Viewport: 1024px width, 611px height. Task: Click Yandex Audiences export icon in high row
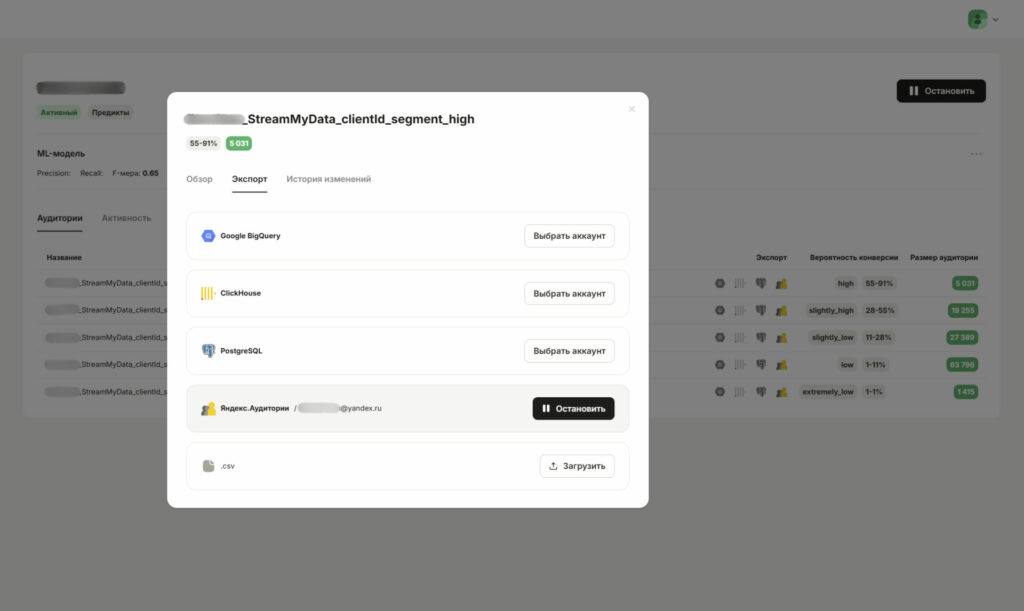point(781,283)
